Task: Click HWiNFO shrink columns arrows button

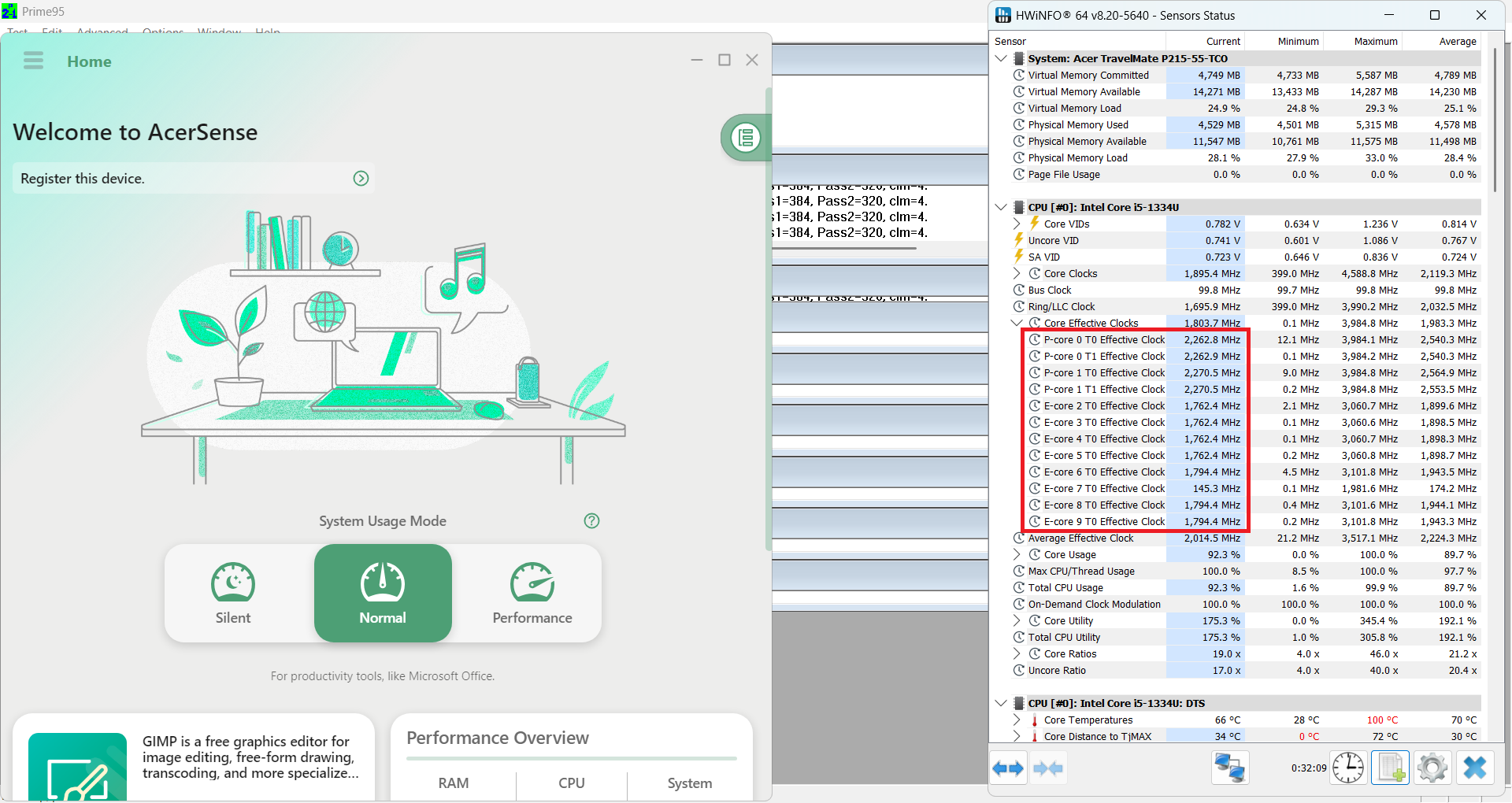Action: [1047, 768]
